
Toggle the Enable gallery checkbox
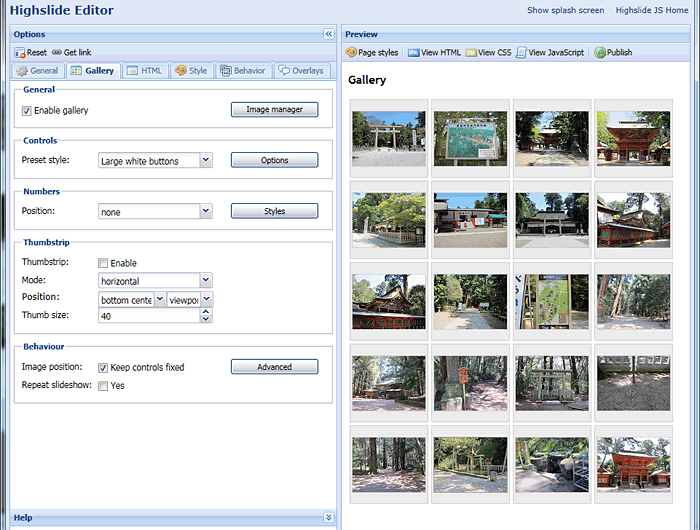coord(26,111)
